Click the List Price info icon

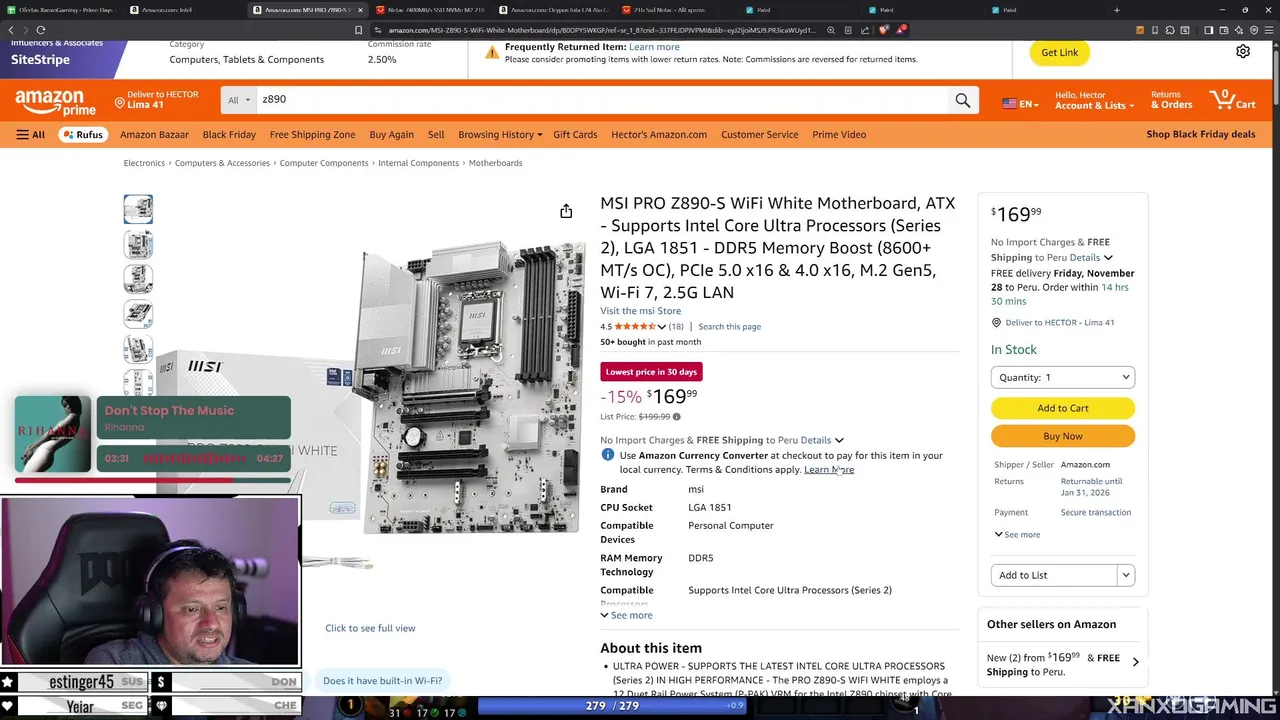[x=676, y=417]
